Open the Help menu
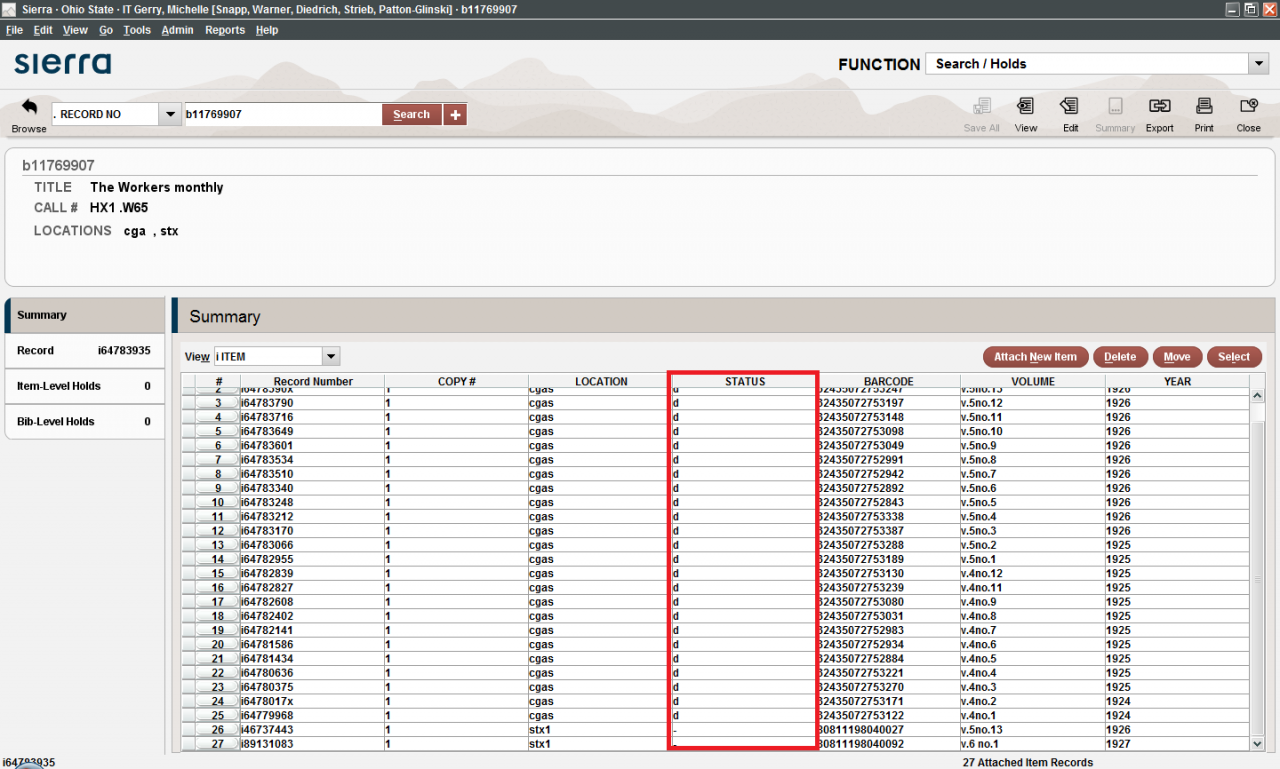 (x=267, y=30)
